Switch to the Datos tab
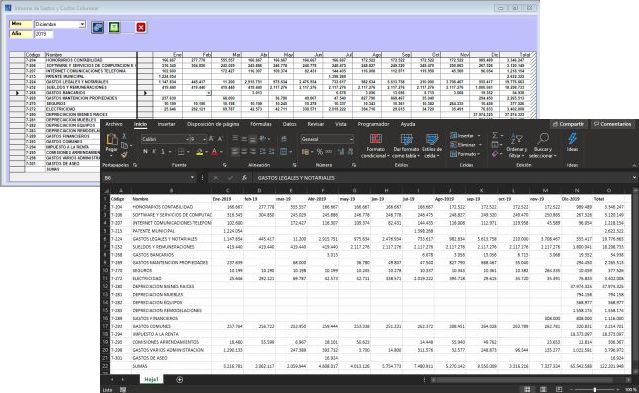The width and height of the screenshot is (639, 393). (289, 124)
